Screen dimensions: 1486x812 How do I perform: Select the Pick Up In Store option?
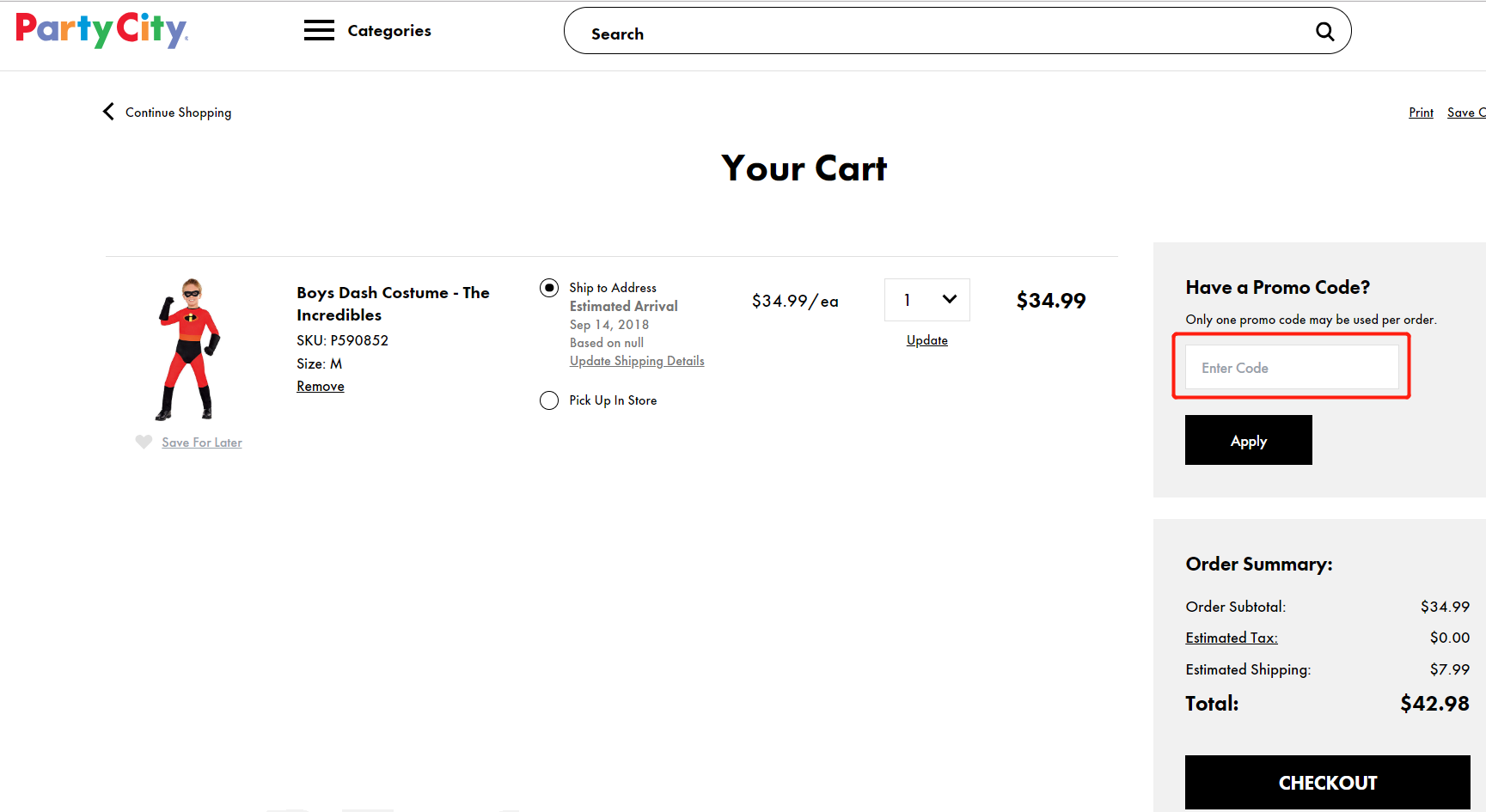[549, 400]
